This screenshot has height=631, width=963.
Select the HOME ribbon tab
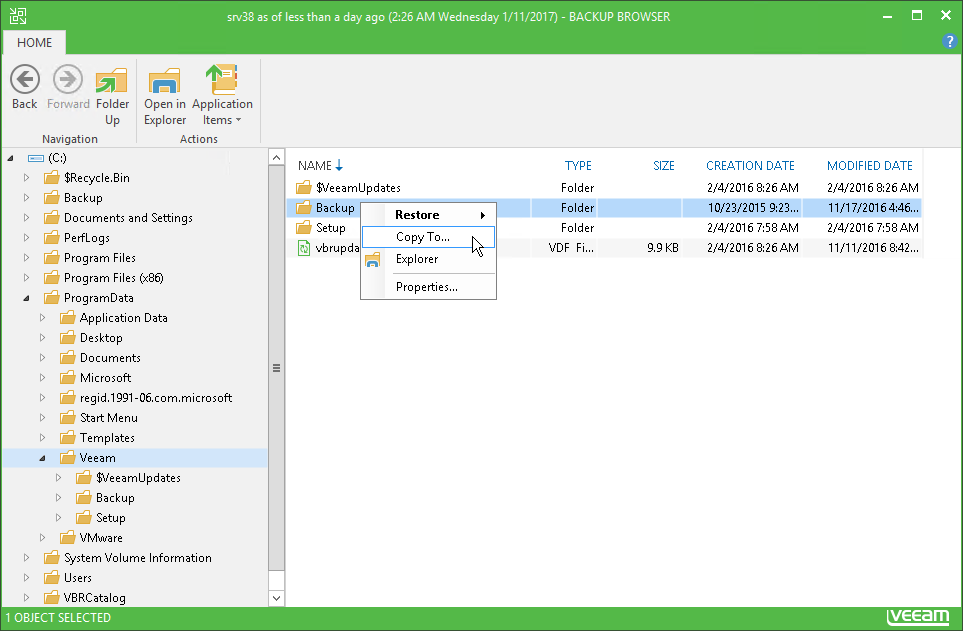pos(34,42)
